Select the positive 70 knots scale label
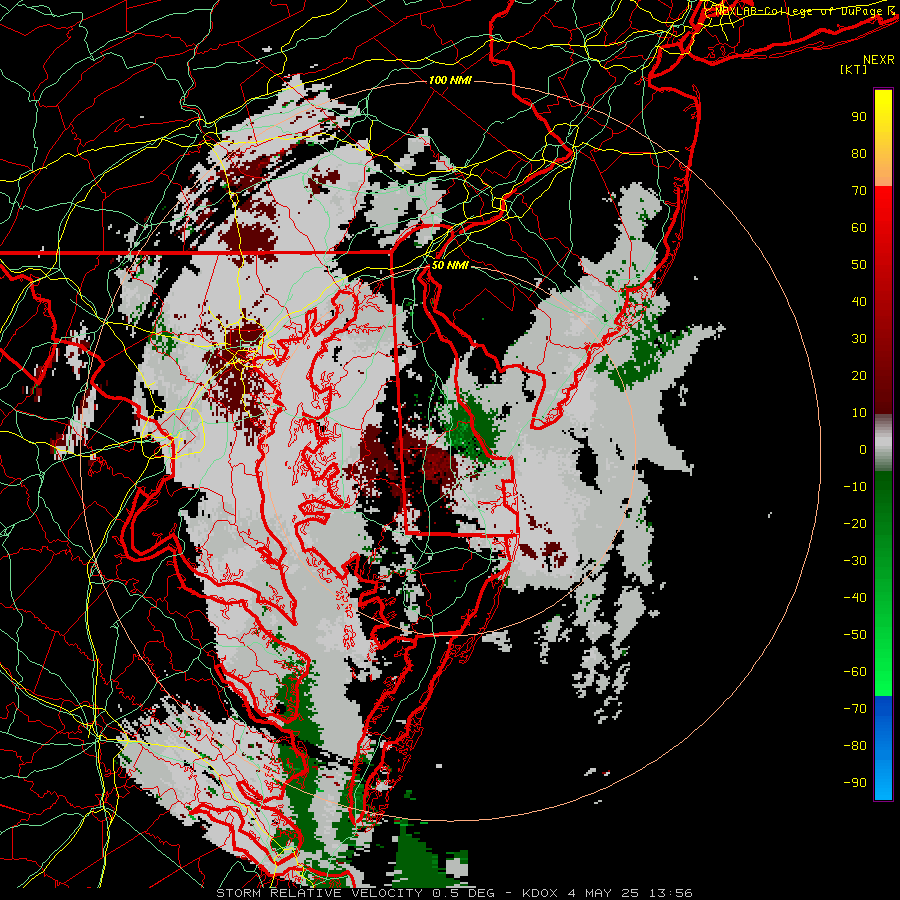 coord(859,191)
